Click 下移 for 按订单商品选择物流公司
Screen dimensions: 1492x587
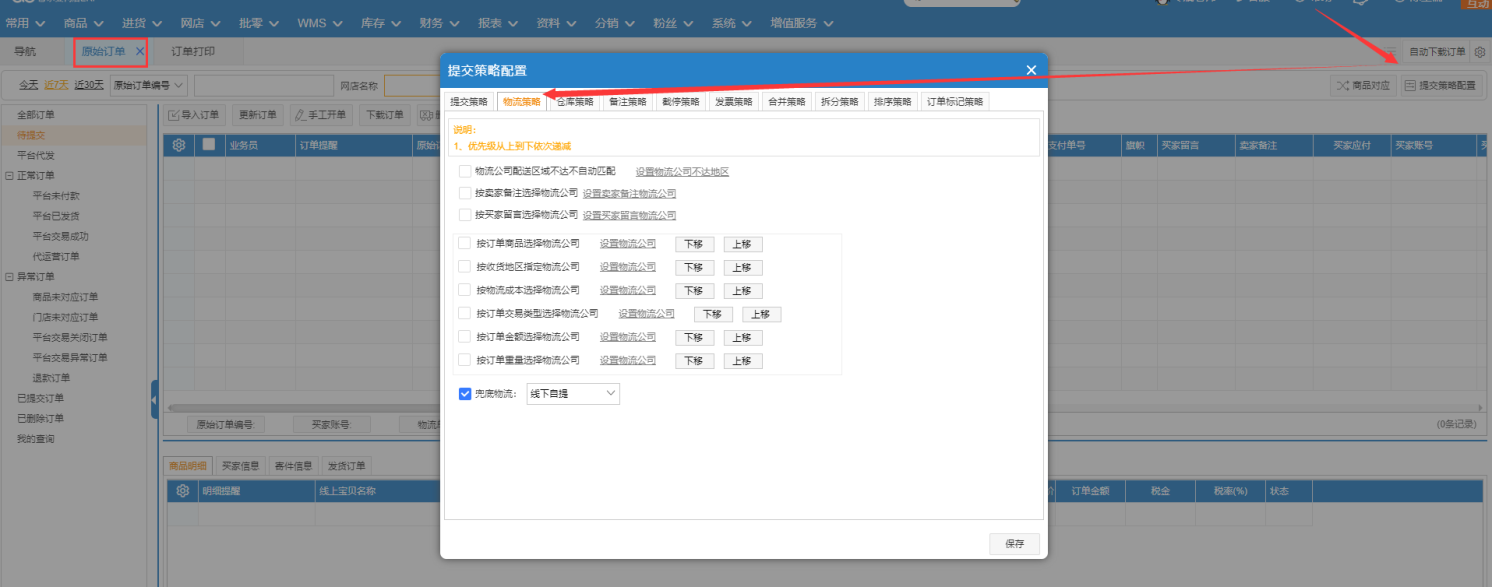(x=694, y=244)
